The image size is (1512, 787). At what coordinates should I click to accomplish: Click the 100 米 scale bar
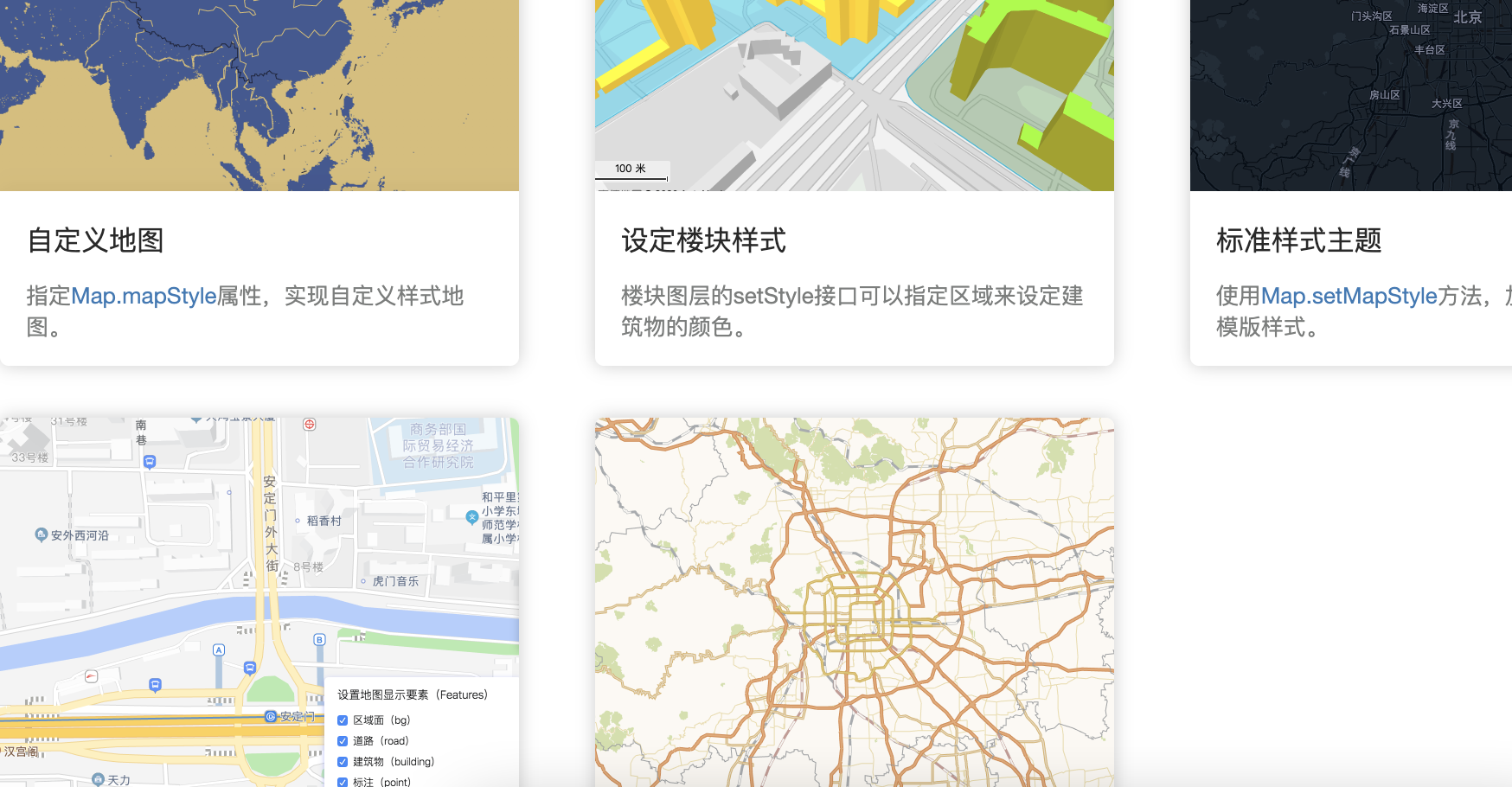point(631,170)
